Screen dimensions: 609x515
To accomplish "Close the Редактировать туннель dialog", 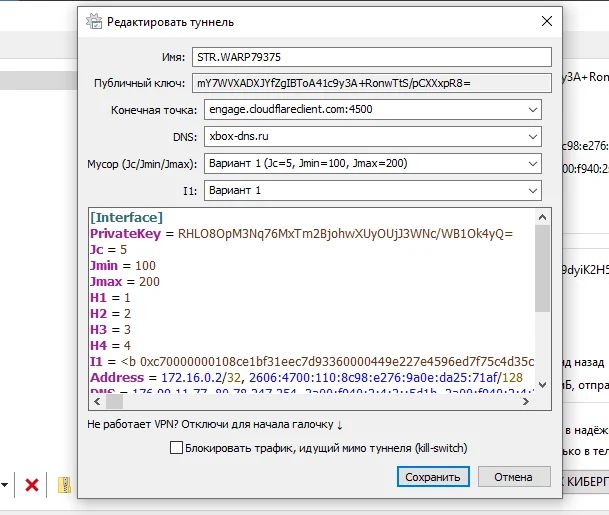I will pyautogui.click(x=546, y=21).
